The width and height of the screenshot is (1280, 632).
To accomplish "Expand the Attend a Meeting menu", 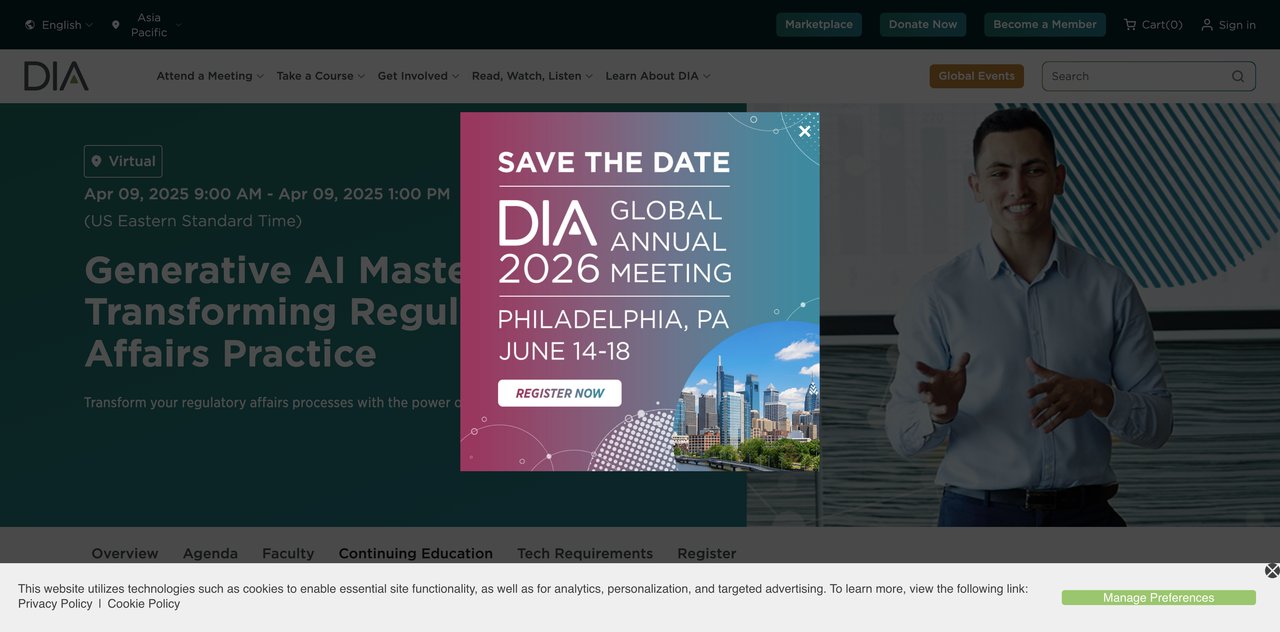I will tap(210, 76).
